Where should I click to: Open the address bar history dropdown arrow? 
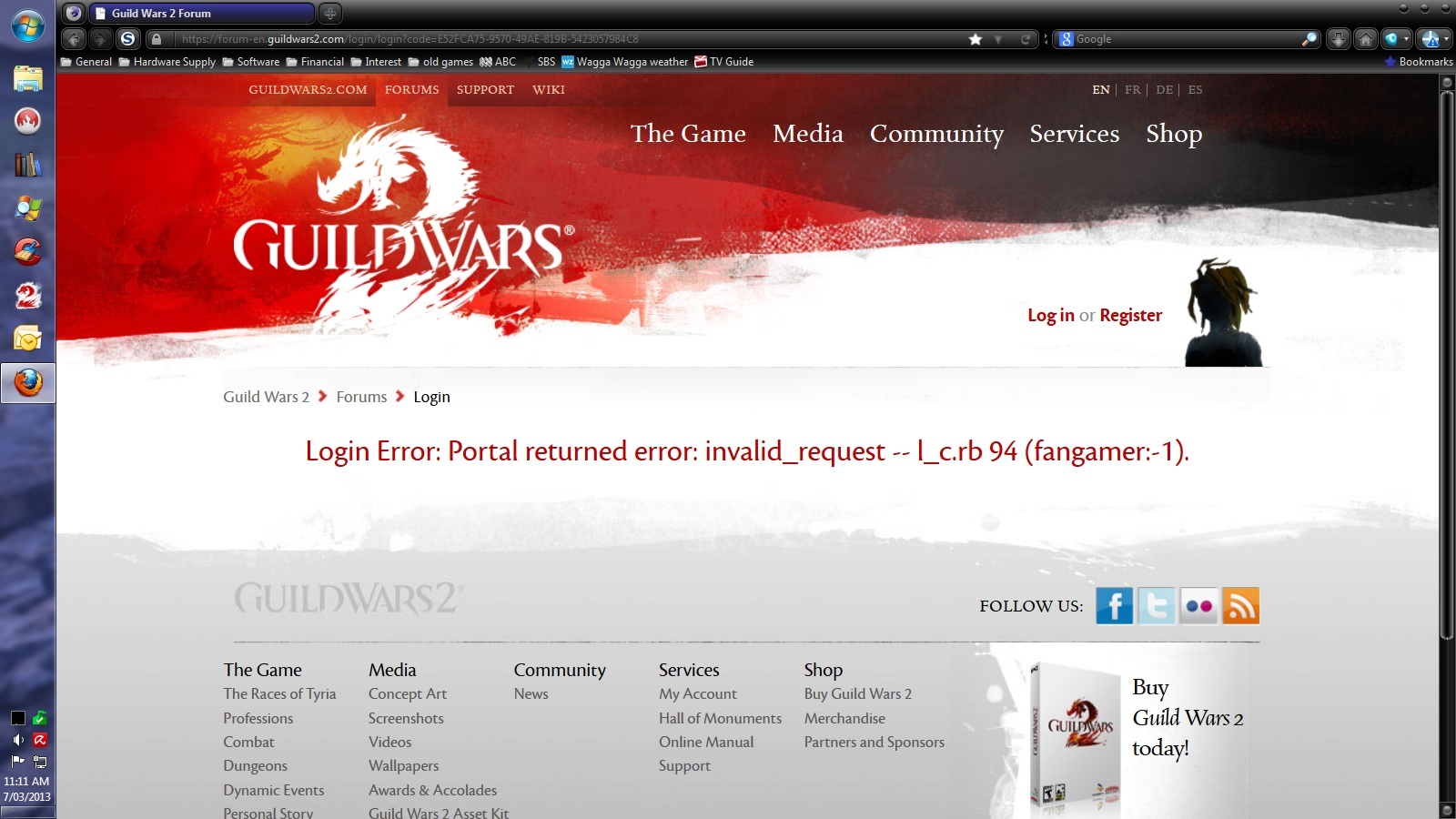pos(998,39)
